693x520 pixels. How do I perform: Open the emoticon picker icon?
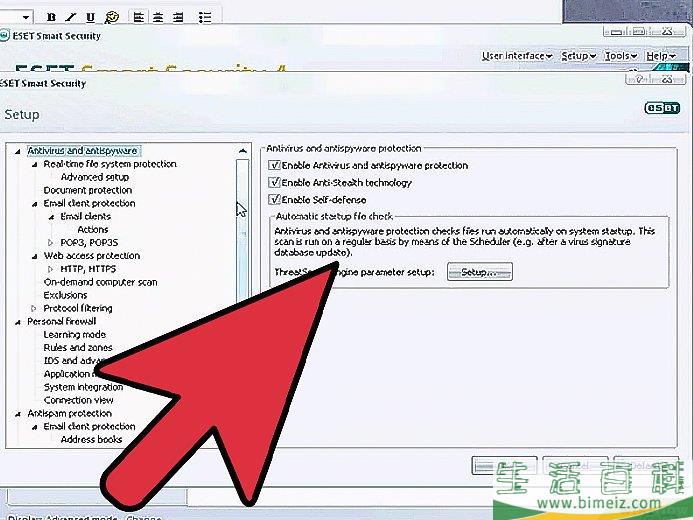click(x=112, y=17)
